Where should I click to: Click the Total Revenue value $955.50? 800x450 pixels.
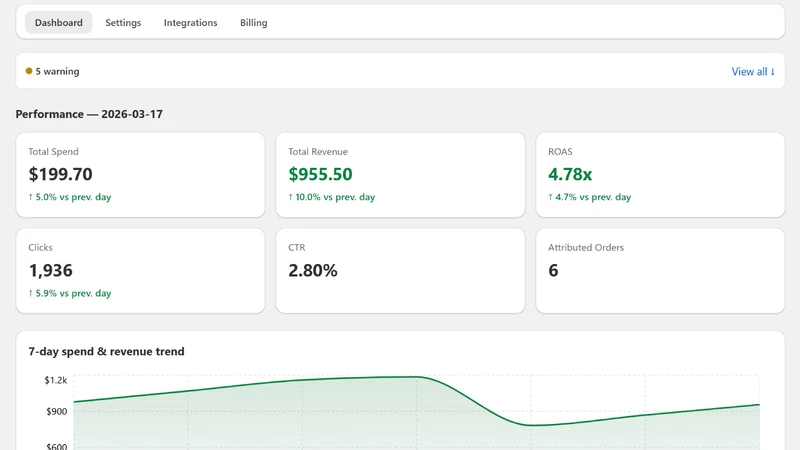(320, 174)
